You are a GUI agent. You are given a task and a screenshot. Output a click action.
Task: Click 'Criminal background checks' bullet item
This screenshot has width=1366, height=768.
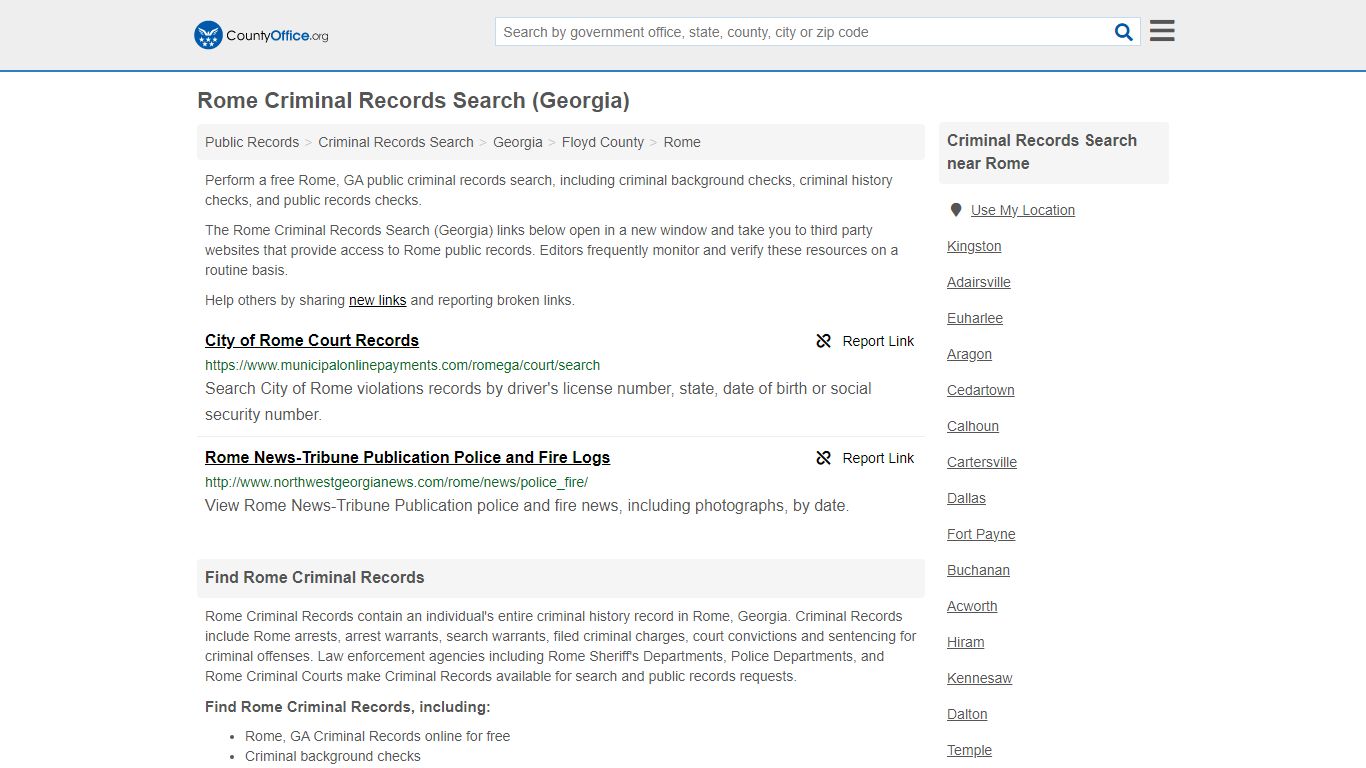pyautogui.click(x=333, y=756)
